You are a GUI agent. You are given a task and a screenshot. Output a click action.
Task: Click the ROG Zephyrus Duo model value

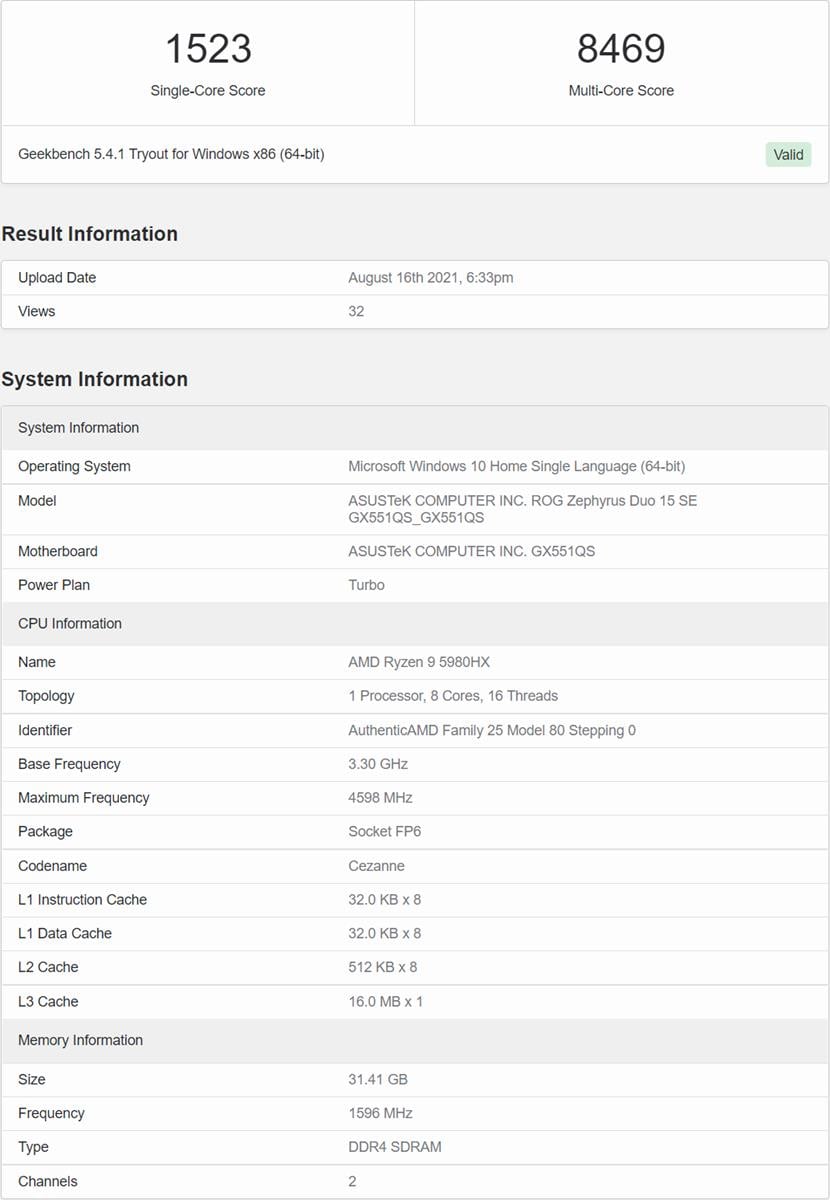point(522,509)
